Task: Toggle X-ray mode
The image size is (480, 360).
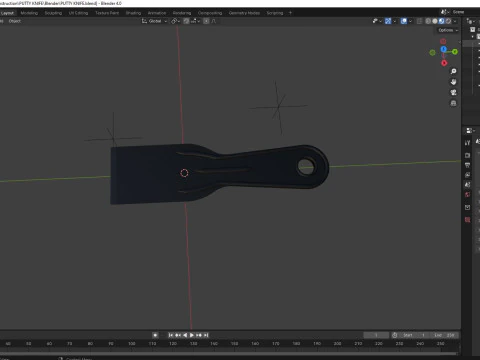Action: (x=419, y=21)
